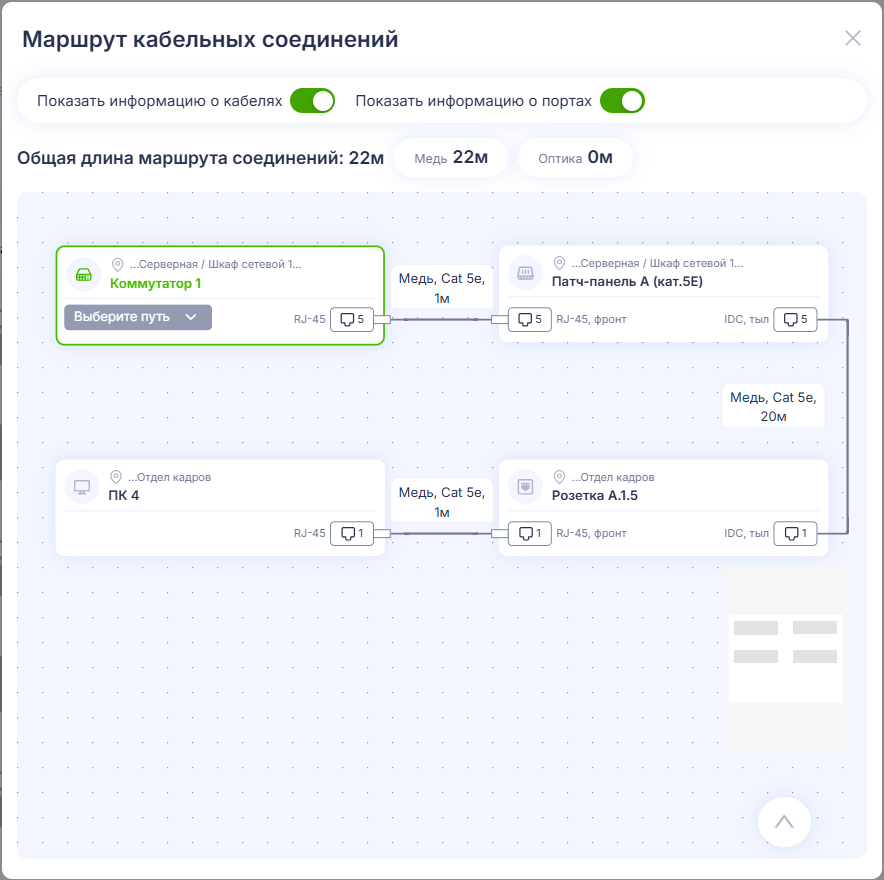Close the cable route dialog
This screenshot has height=880, width=884.
pyautogui.click(x=852, y=38)
